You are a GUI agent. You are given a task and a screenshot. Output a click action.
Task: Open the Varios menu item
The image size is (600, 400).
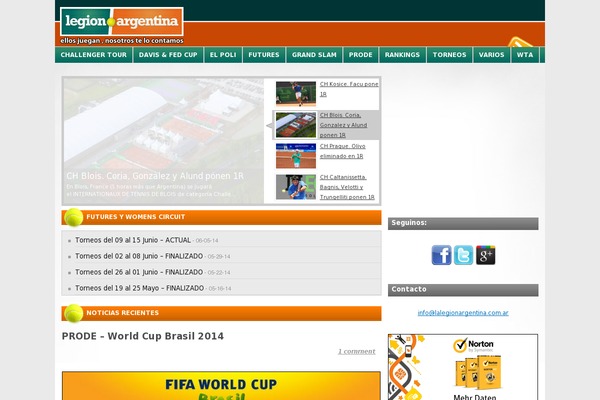pos(491,55)
